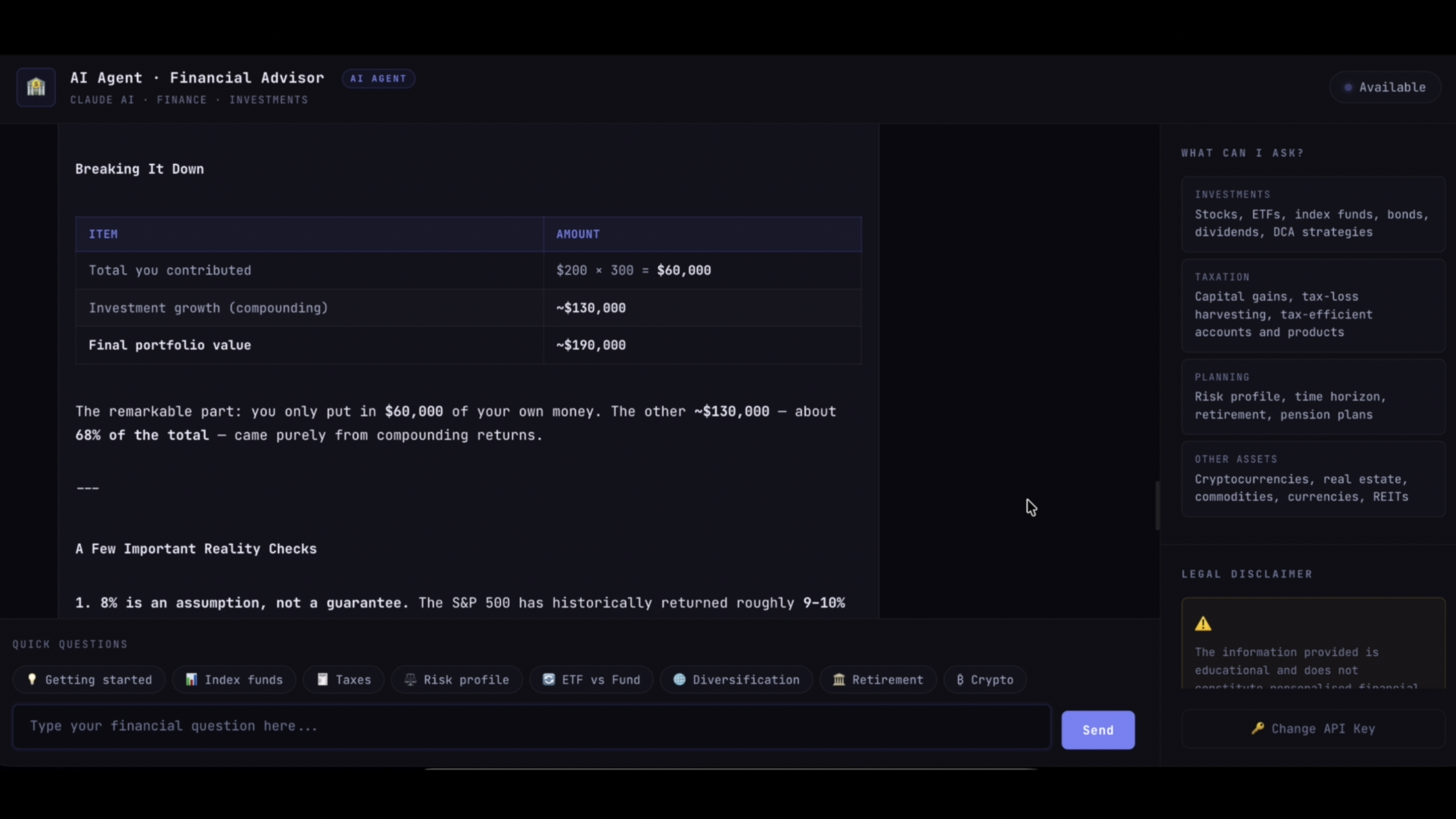
Task: Select the Crypto quick question
Action: (x=984, y=679)
